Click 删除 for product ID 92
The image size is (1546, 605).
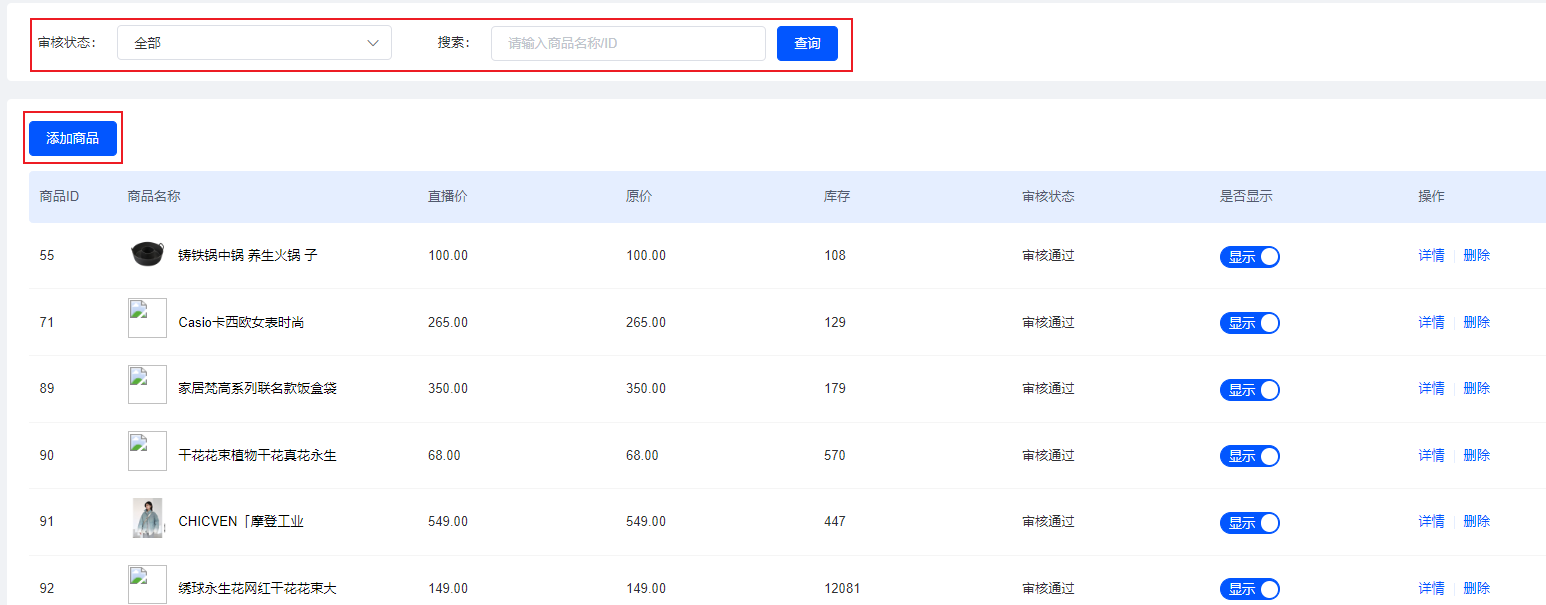(x=1476, y=588)
